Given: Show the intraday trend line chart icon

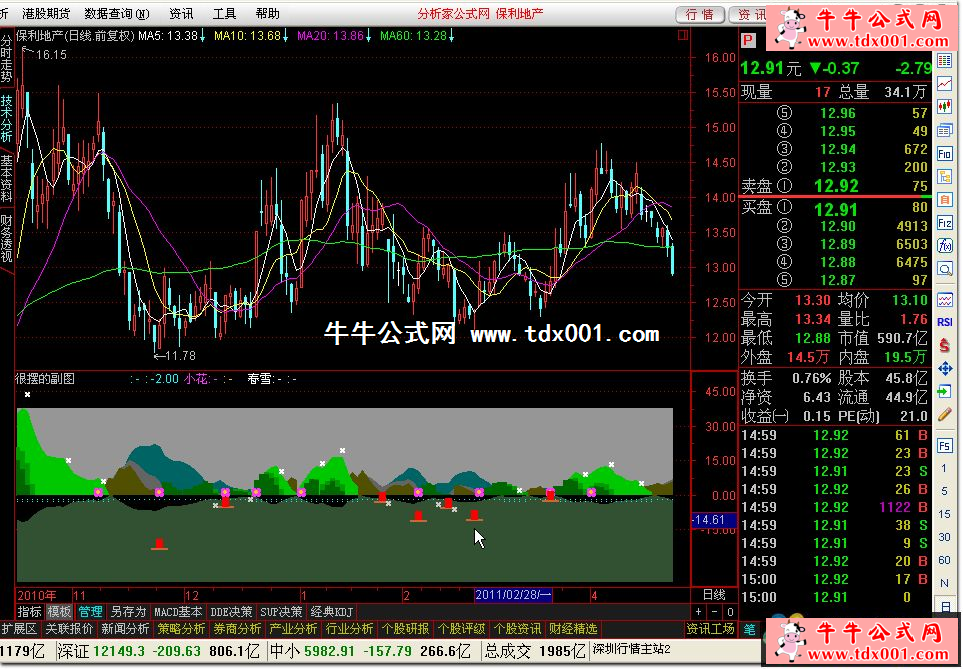Looking at the screenshot, I should 945,84.
